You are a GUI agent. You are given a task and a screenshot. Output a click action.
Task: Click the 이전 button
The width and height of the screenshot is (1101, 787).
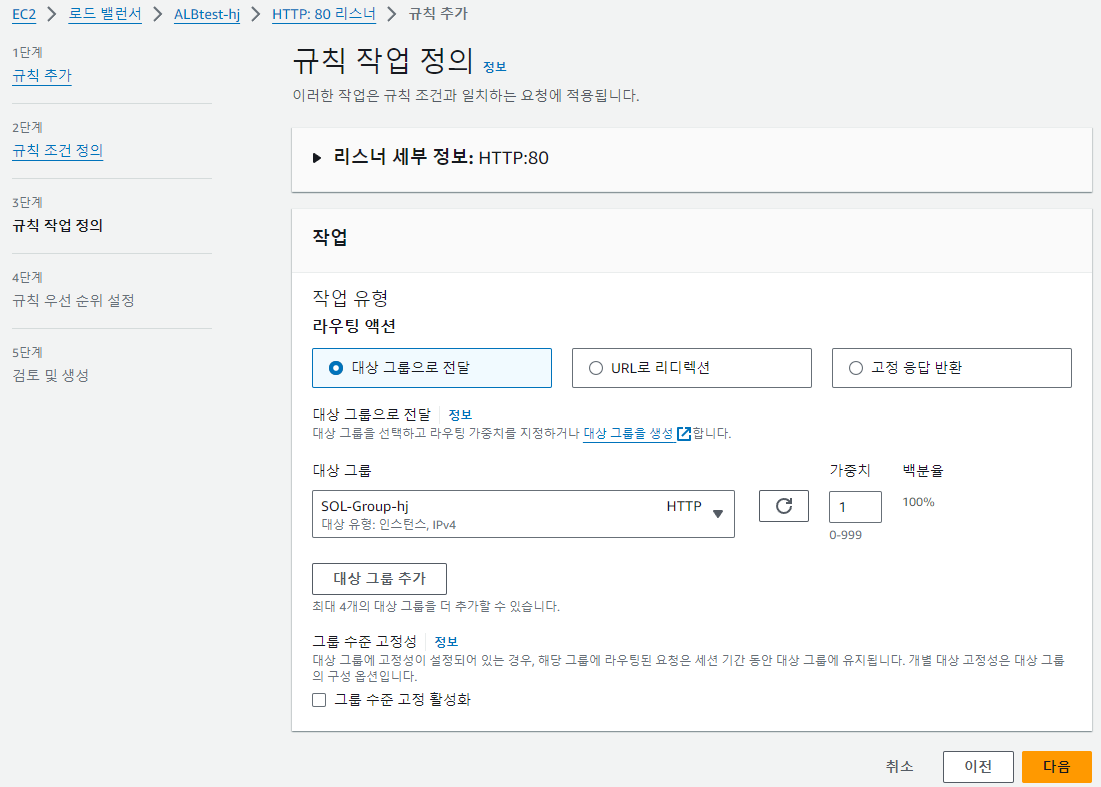click(x=978, y=767)
